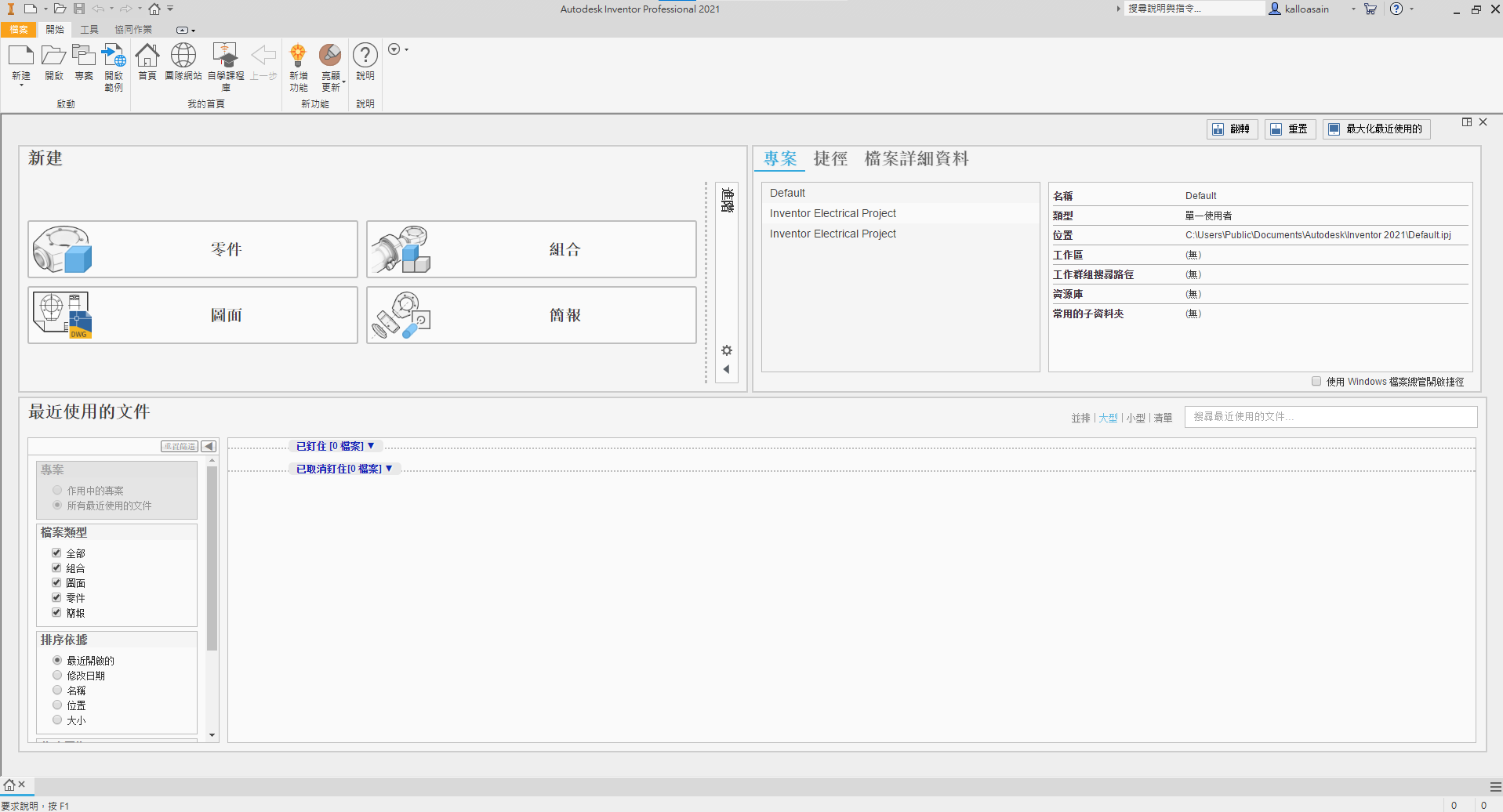Switch recent files view to 小型
Image resolution: width=1503 pixels, height=812 pixels.
[1136, 418]
